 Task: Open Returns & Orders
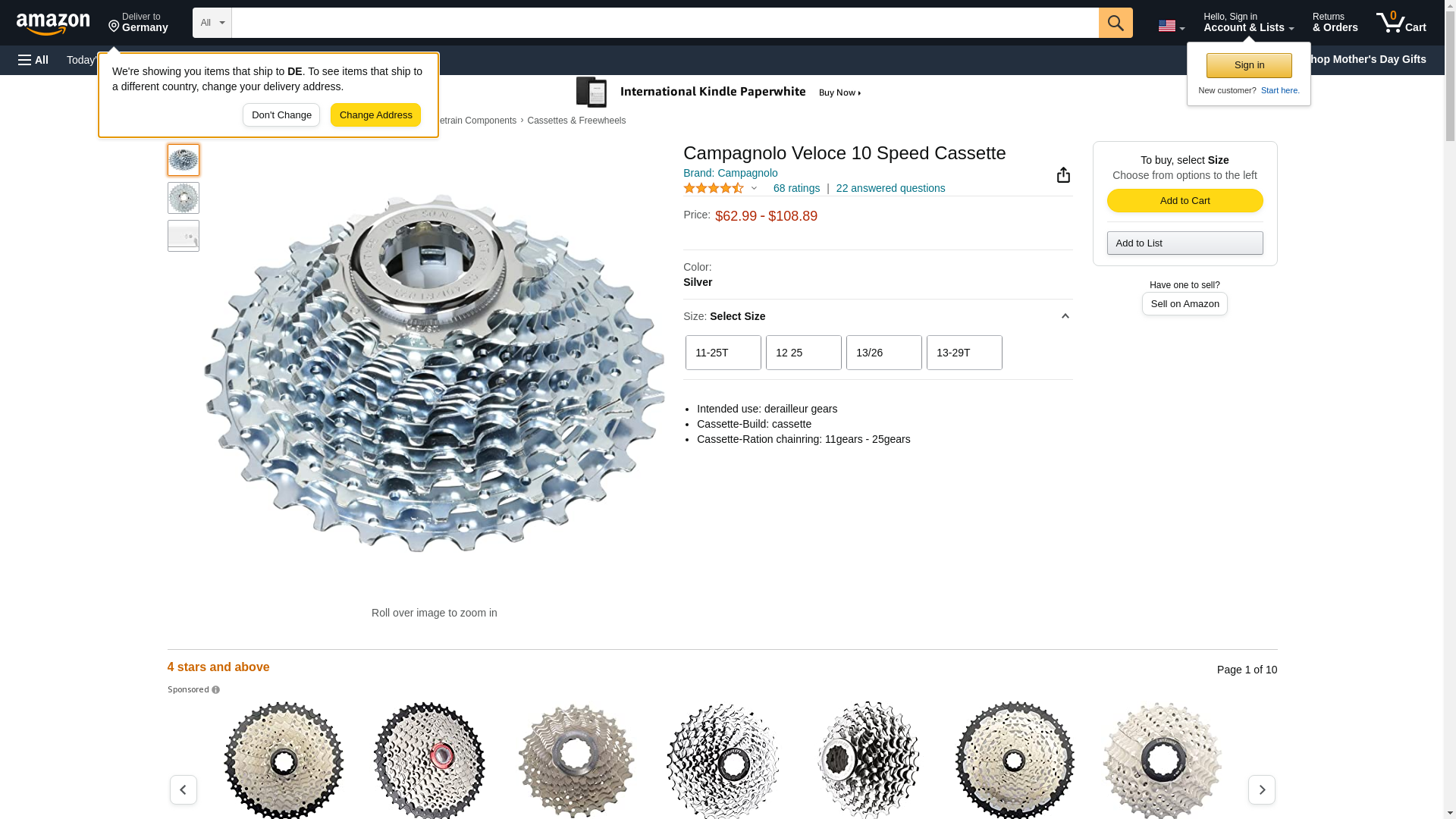(1335, 23)
